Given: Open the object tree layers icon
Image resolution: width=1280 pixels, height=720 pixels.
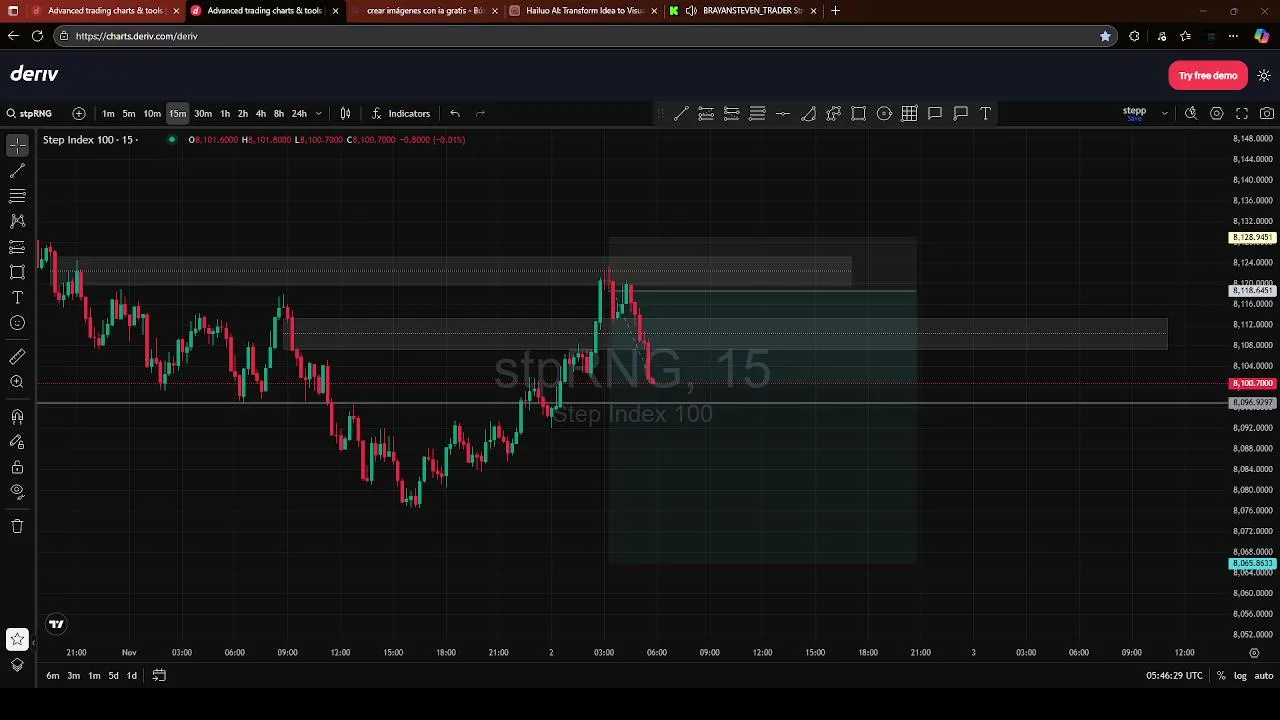Looking at the screenshot, I should (17, 665).
